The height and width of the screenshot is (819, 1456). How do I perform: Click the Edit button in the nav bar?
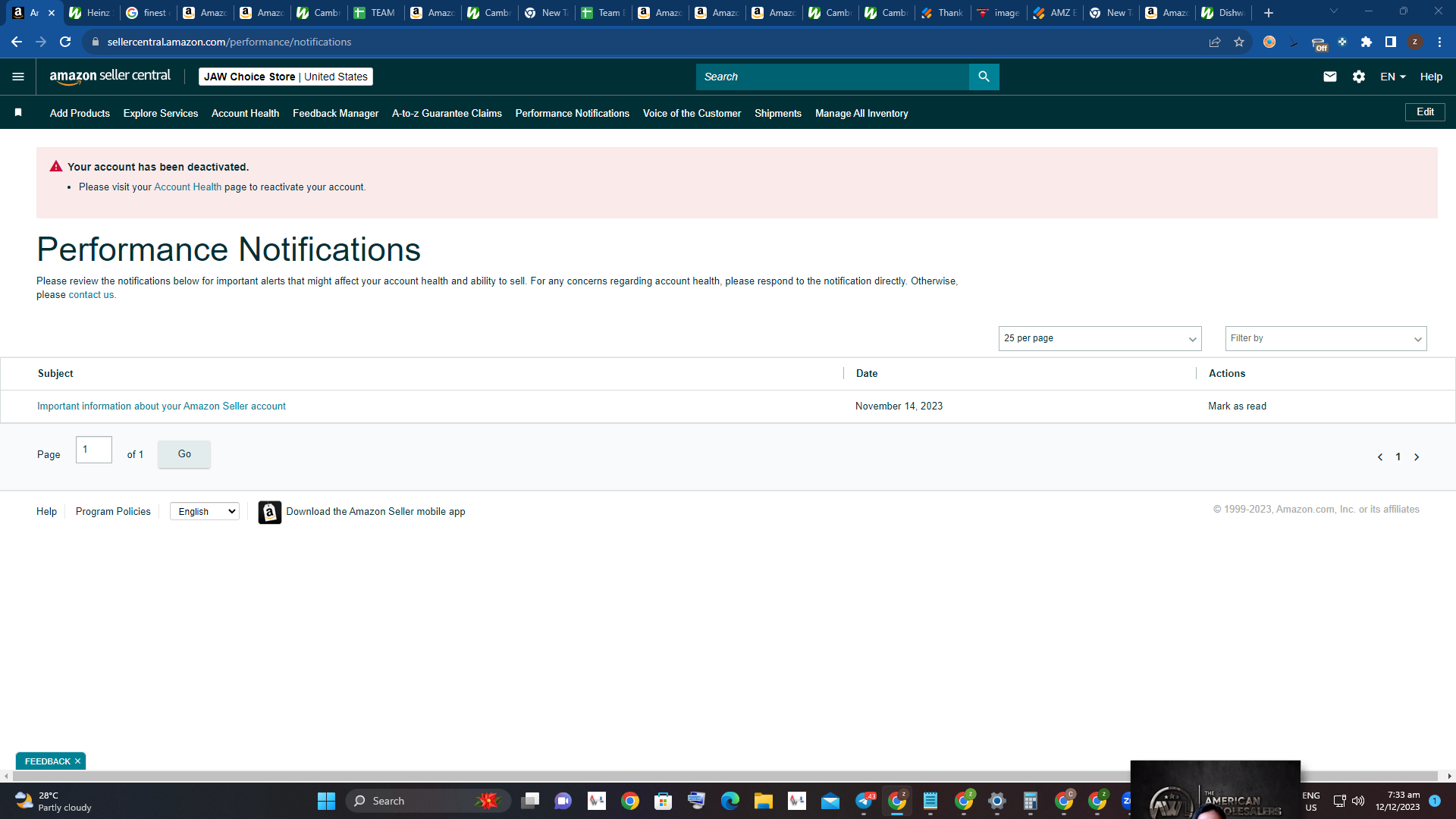(1425, 112)
